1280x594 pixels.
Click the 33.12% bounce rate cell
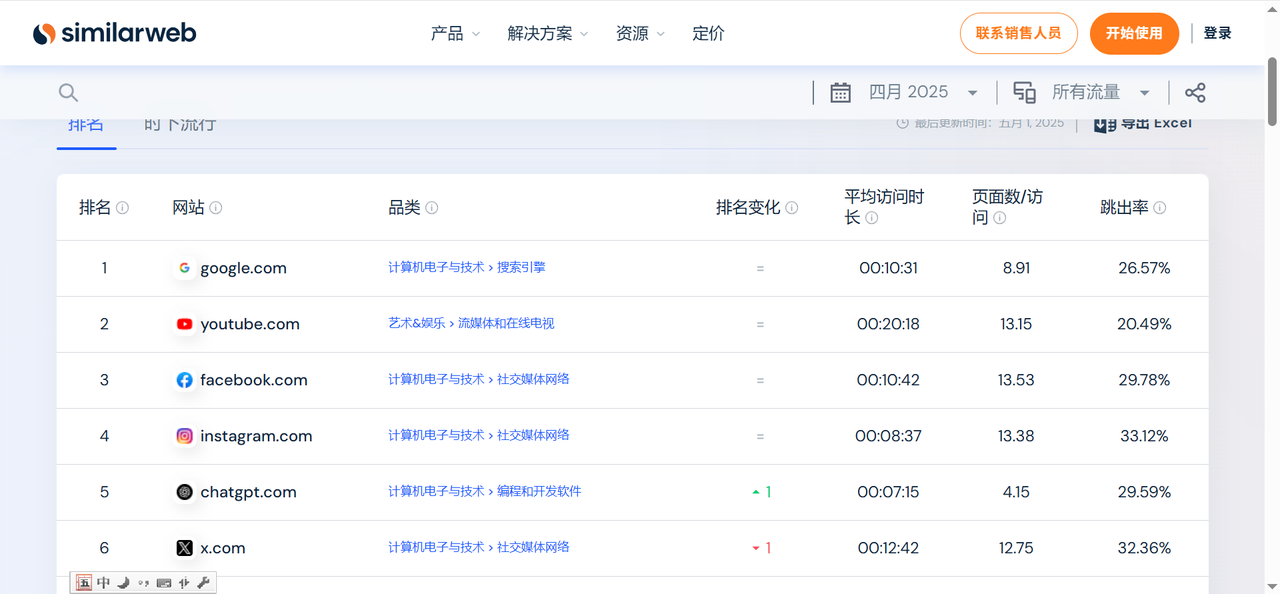click(1145, 436)
